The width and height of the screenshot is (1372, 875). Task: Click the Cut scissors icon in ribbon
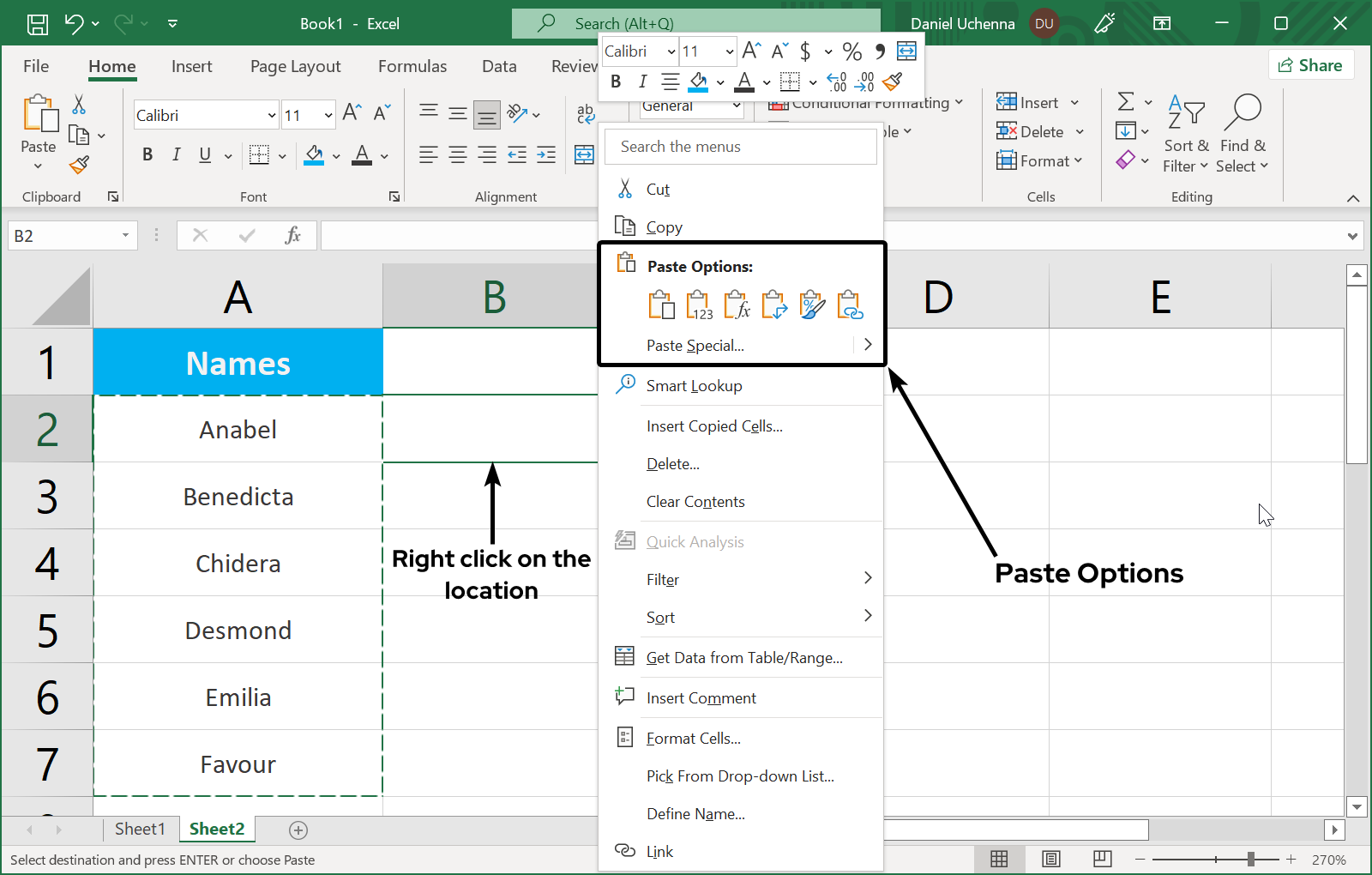tap(79, 105)
